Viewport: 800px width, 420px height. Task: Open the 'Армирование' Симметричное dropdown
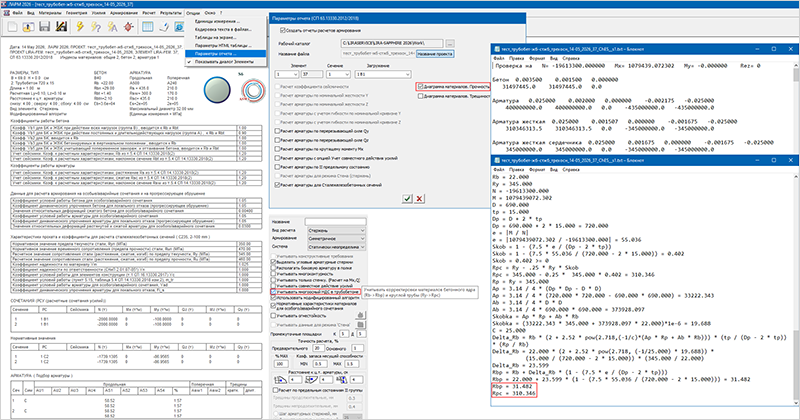point(336,239)
